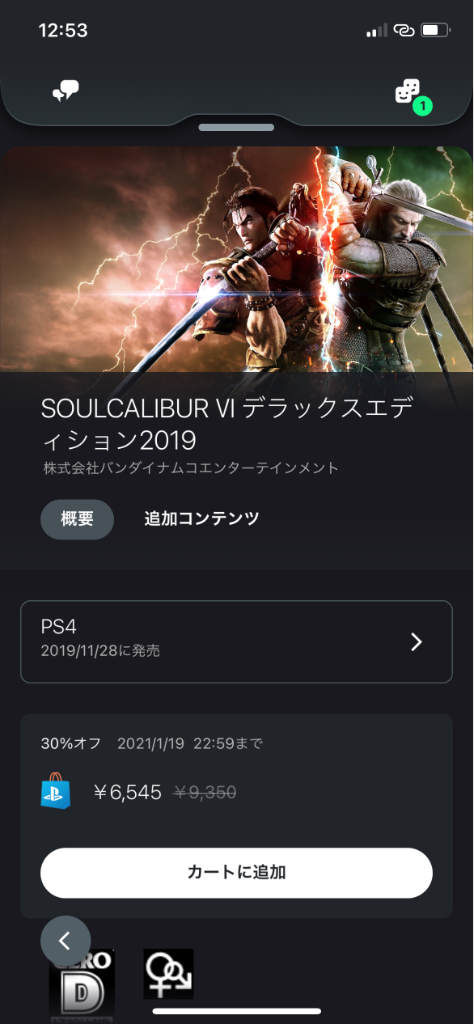Tap the green notification badge showing 1
474x1024 pixels.
pos(423,105)
